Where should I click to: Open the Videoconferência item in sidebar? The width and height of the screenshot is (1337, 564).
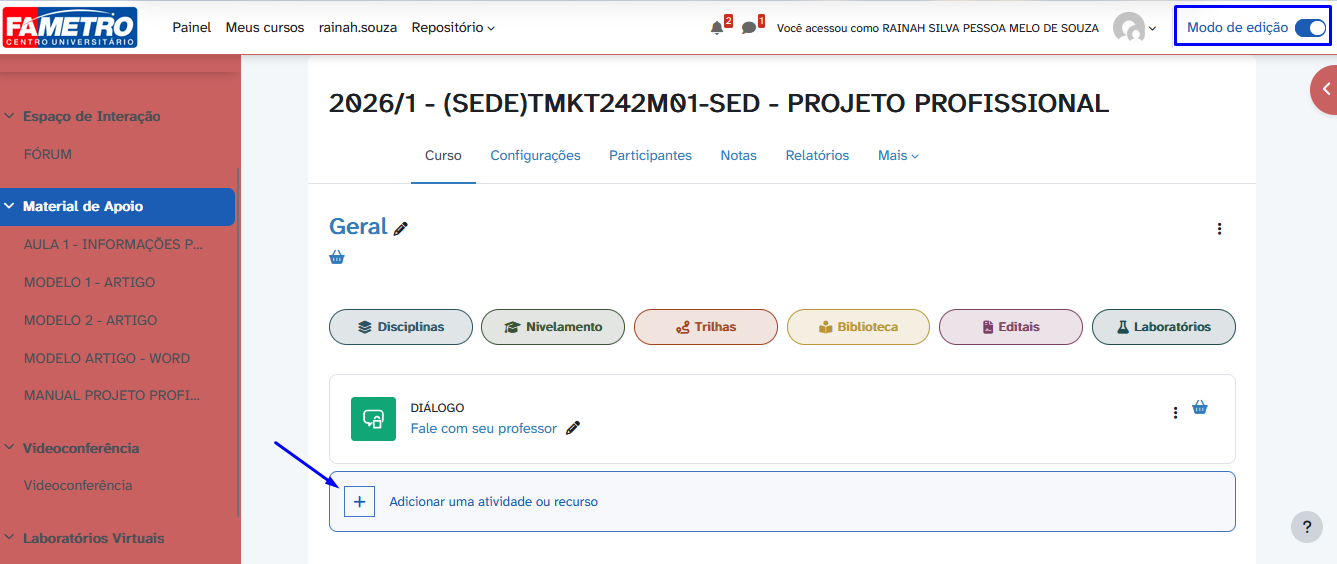click(78, 485)
